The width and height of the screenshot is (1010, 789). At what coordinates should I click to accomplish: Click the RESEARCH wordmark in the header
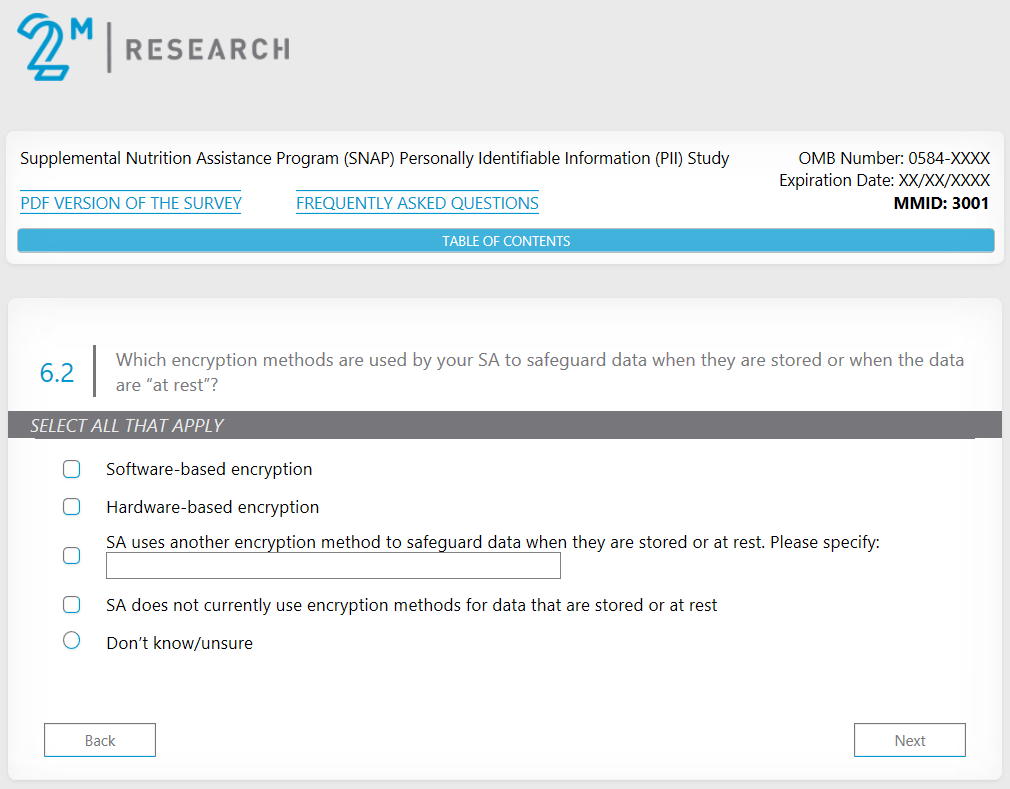click(207, 48)
